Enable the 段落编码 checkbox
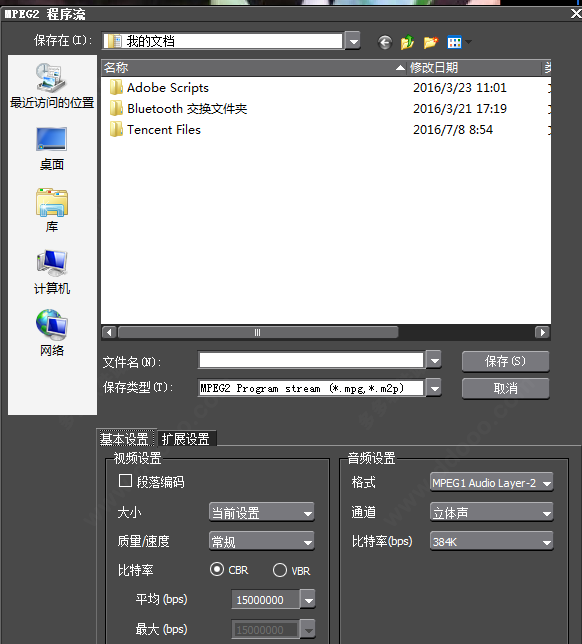582x644 pixels. (x=125, y=481)
